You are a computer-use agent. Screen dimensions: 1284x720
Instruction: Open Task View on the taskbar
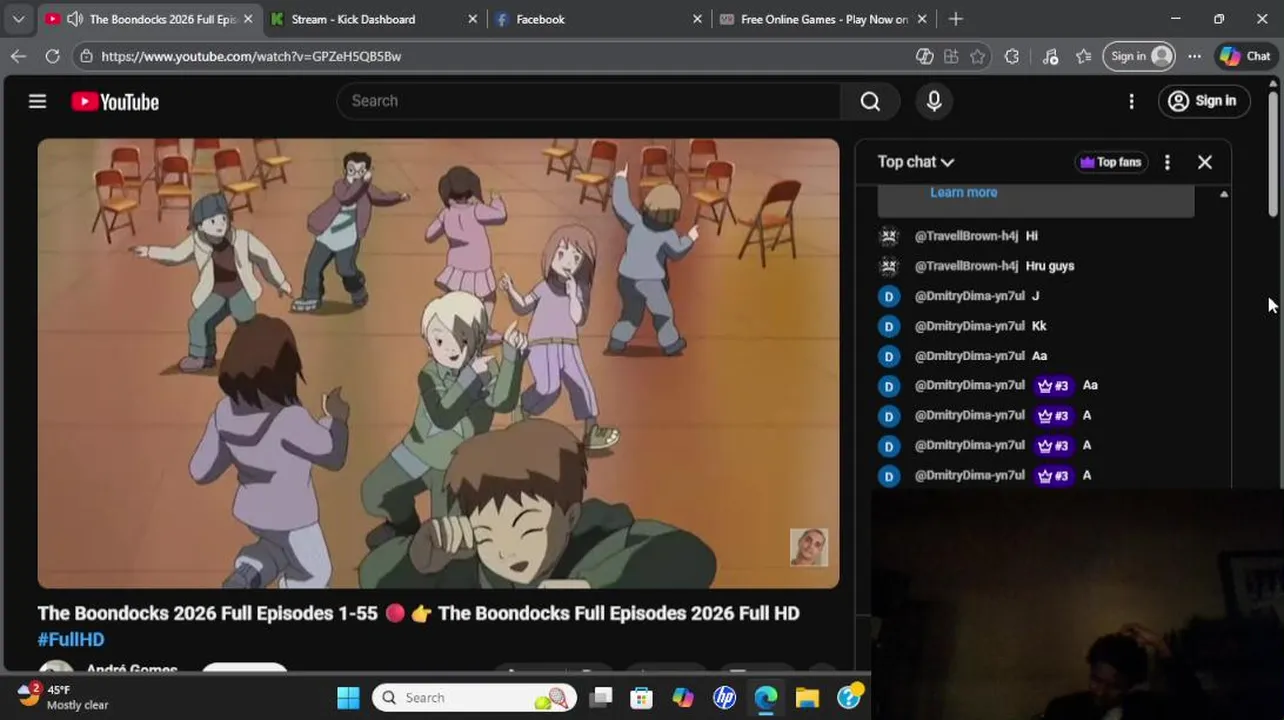click(x=600, y=698)
